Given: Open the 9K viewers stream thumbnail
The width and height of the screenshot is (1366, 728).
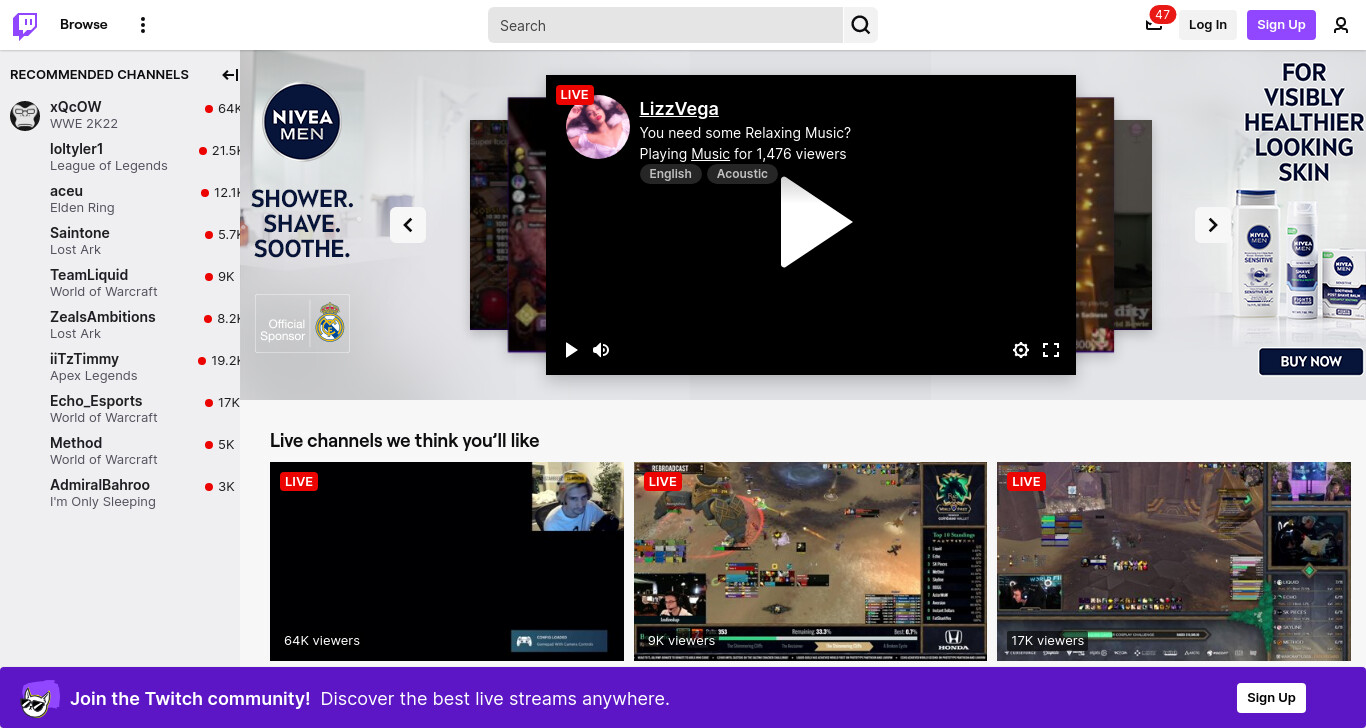Looking at the screenshot, I should tap(810, 561).
